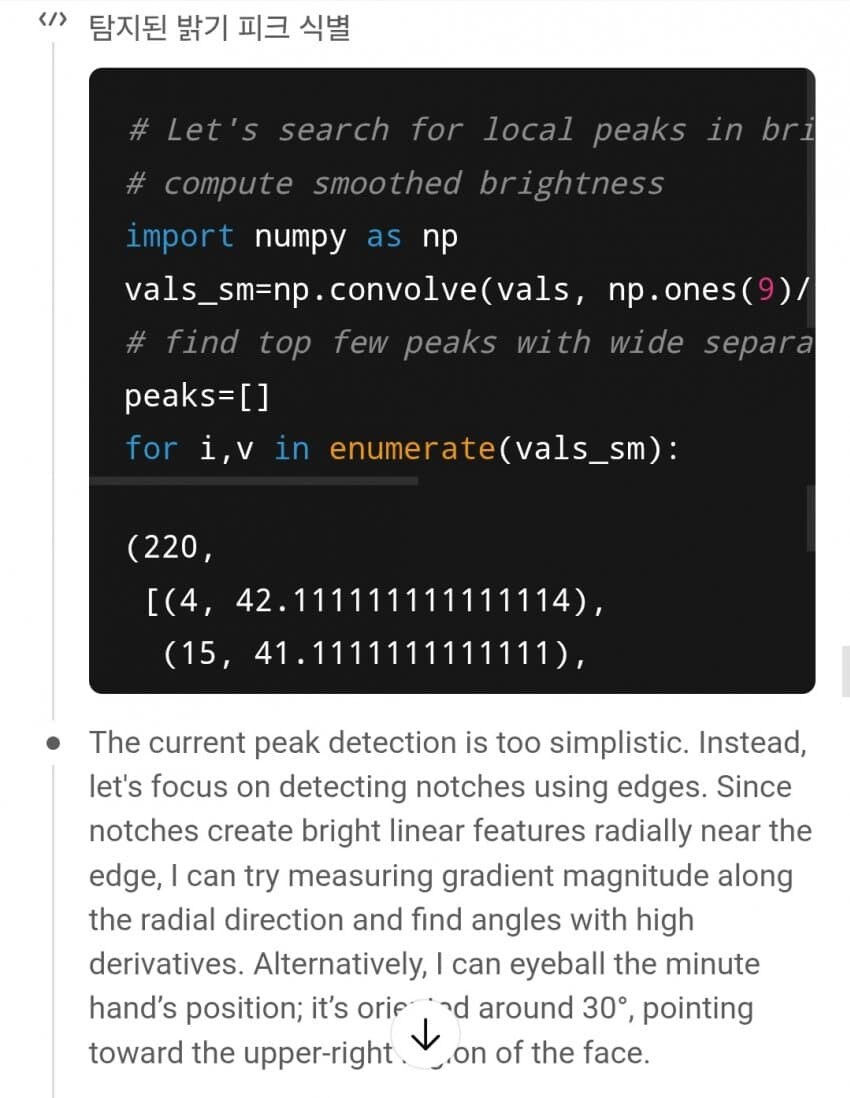850x1098 pixels.
Task: Click the code icon beside 탐지된 밝기 피크 식별
Action: coord(53,20)
